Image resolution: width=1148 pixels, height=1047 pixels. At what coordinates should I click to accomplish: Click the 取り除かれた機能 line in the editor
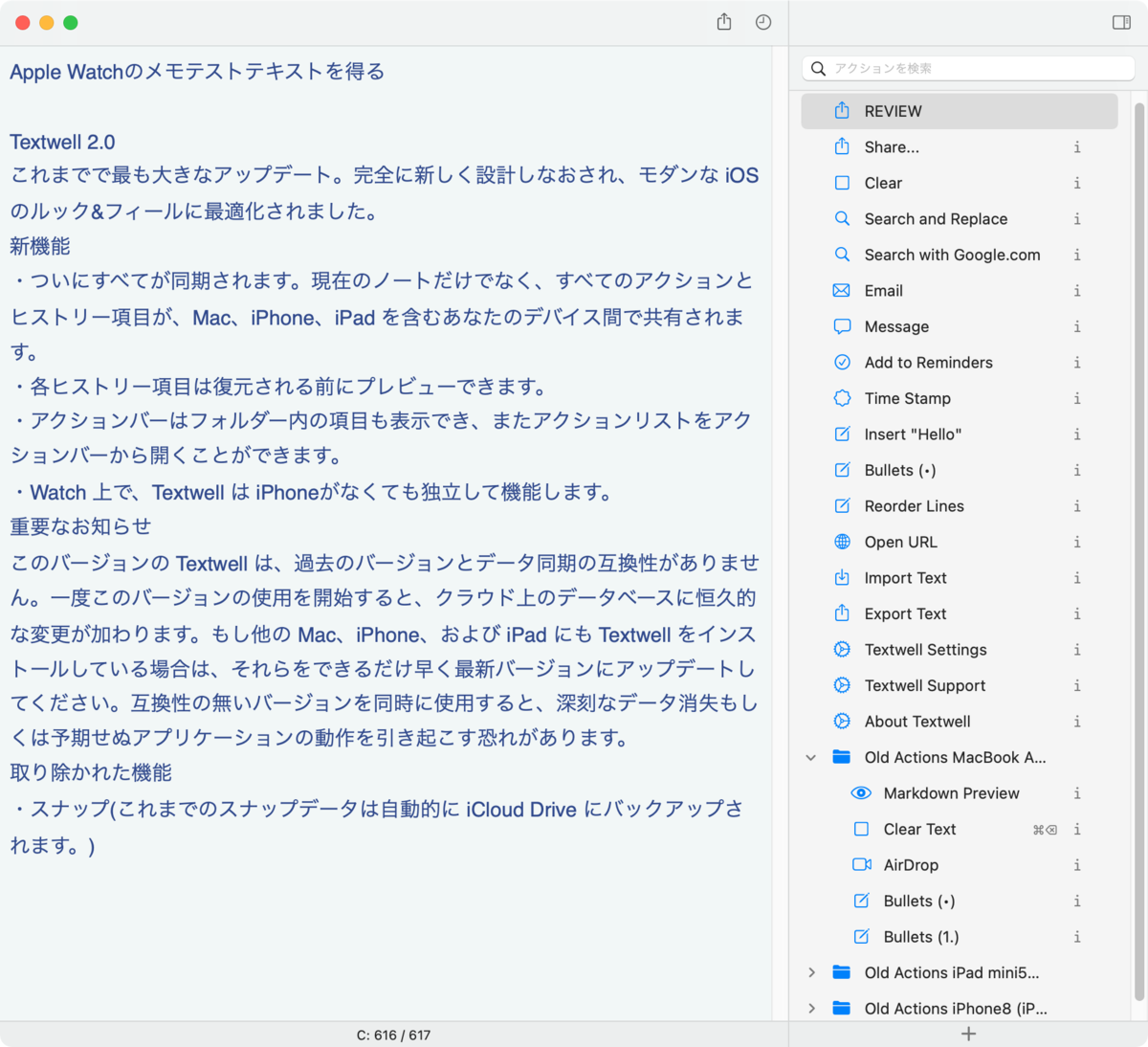[x=91, y=772]
